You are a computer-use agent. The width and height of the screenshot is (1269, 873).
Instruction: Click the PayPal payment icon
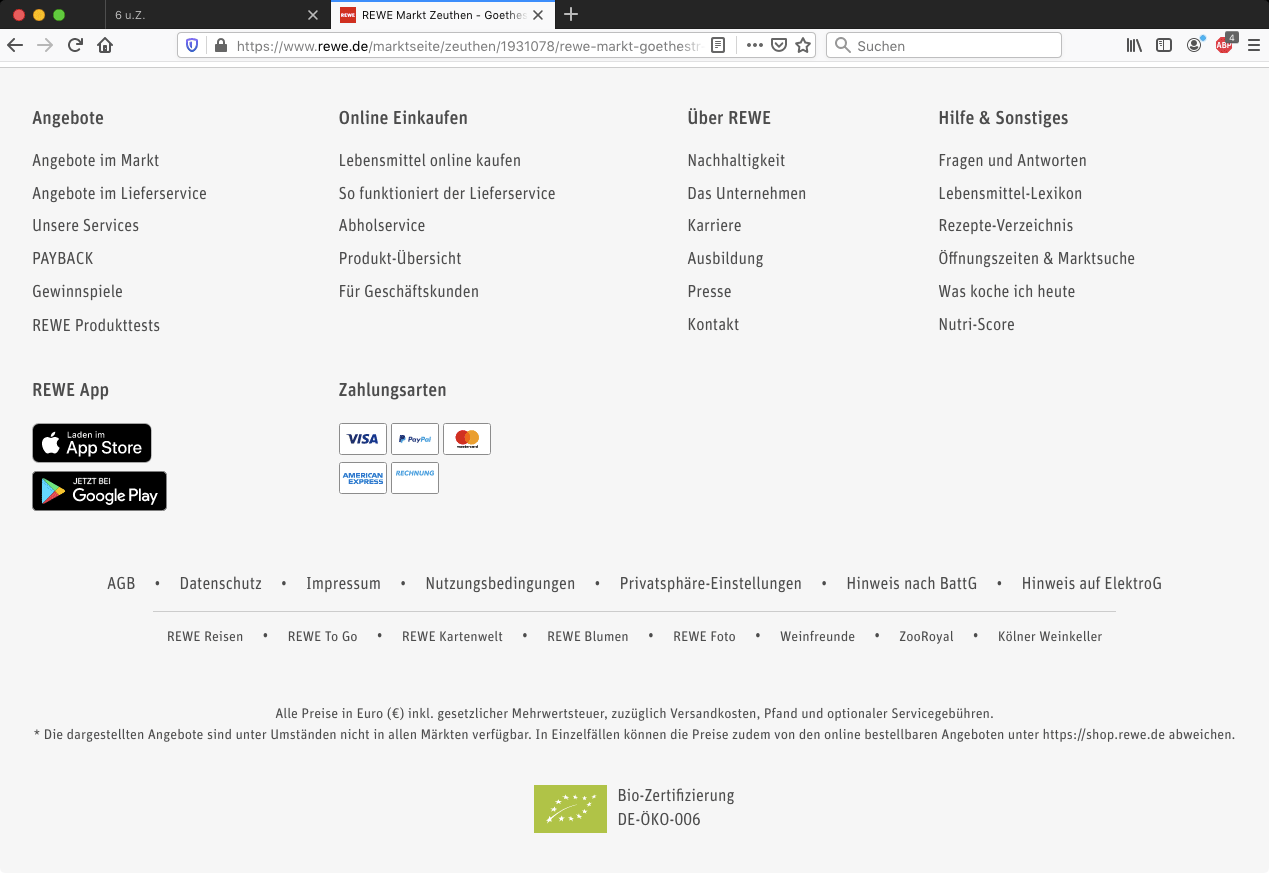(x=415, y=439)
